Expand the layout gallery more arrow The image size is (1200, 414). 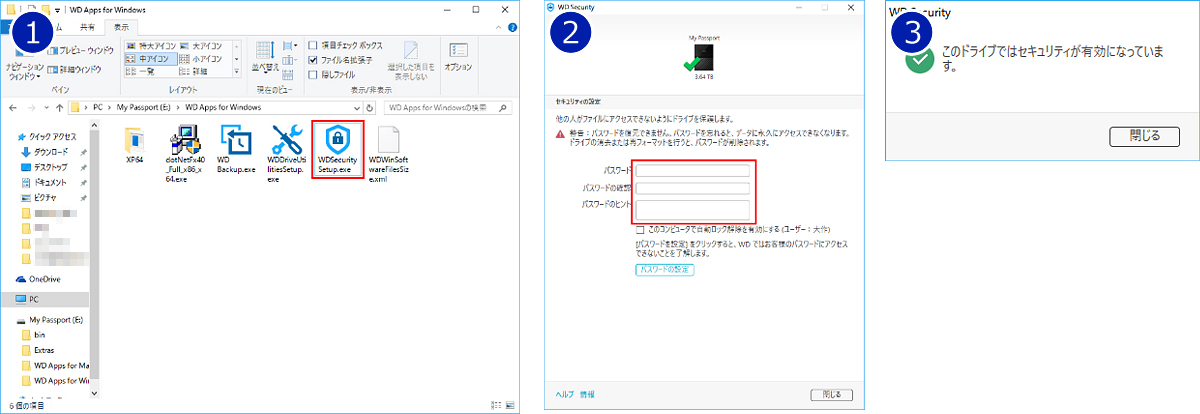click(x=236, y=72)
